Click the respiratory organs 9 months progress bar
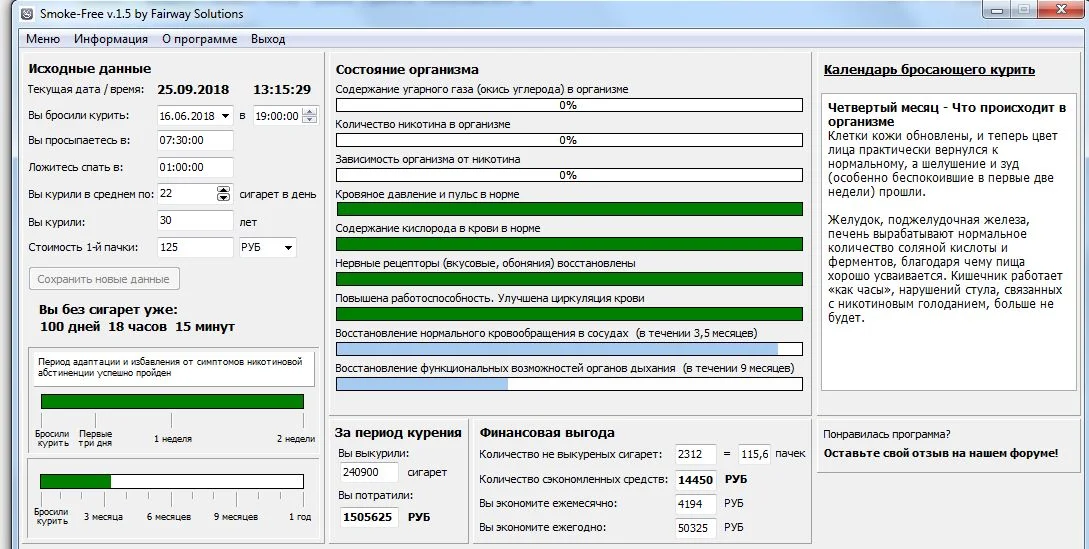The width and height of the screenshot is (1089, 549). pyautogui.click(x=569, y=384)
